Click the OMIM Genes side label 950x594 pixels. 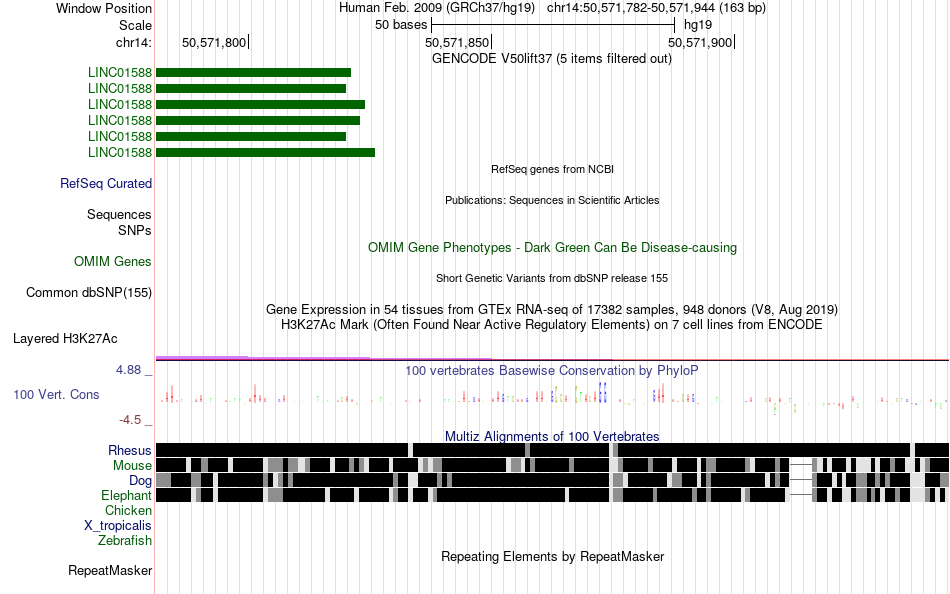[113, 262]
